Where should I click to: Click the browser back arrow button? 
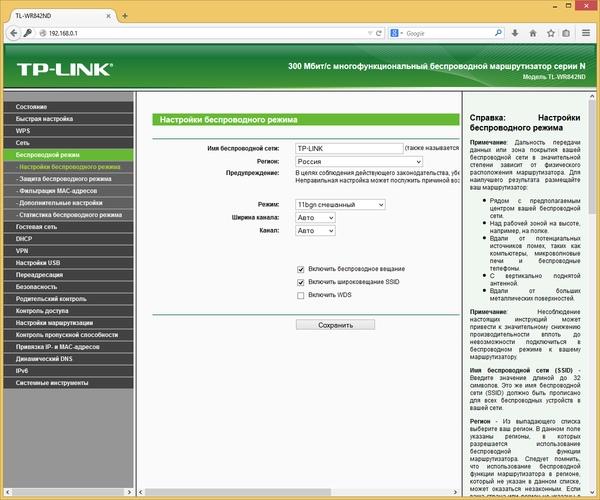pos(13,33)
